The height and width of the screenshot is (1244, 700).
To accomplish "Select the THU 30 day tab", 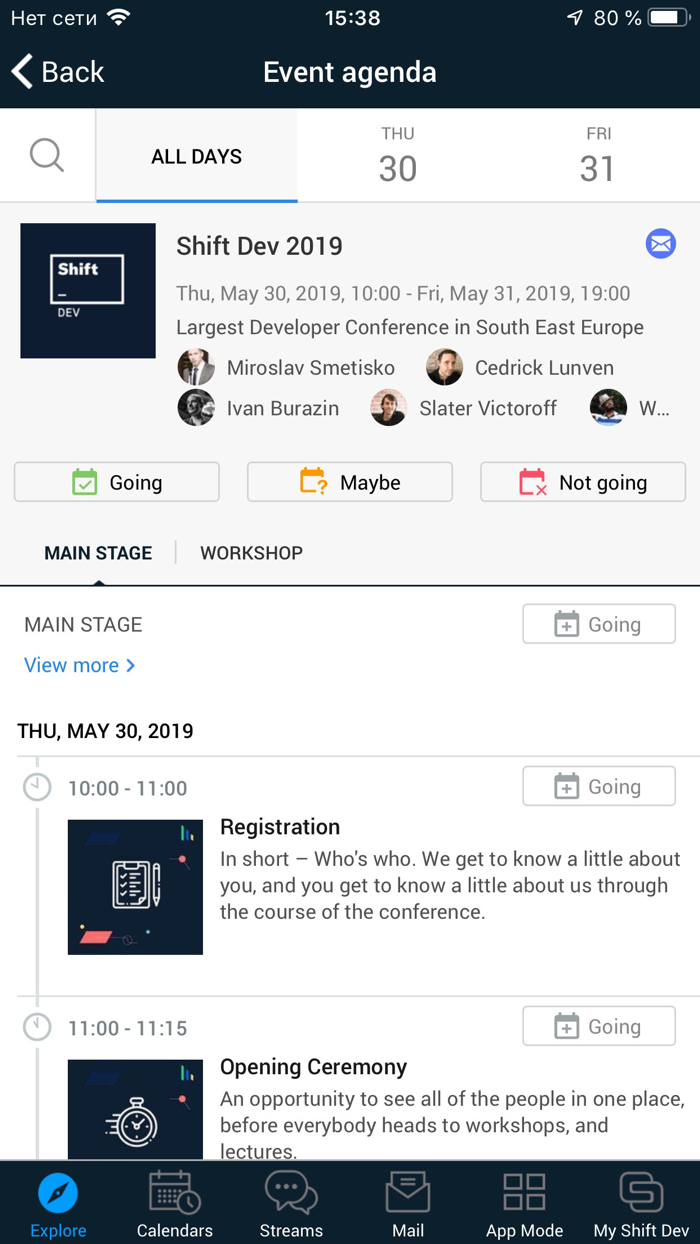I will click(x=397, y=156).
